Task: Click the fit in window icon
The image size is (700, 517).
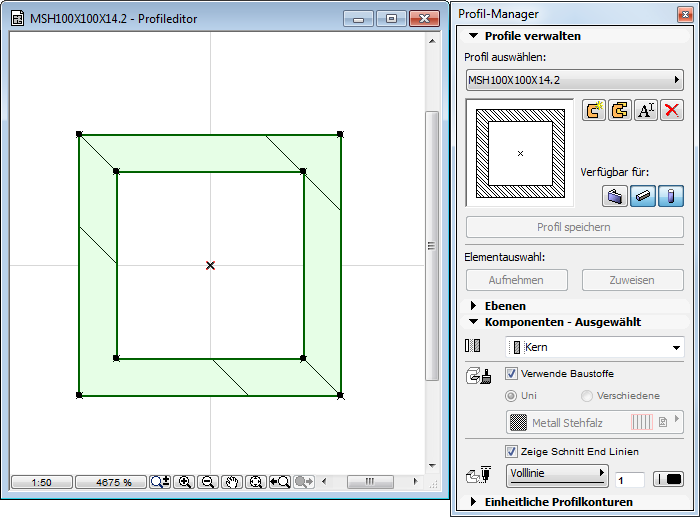Action: [x=256, y=482]
